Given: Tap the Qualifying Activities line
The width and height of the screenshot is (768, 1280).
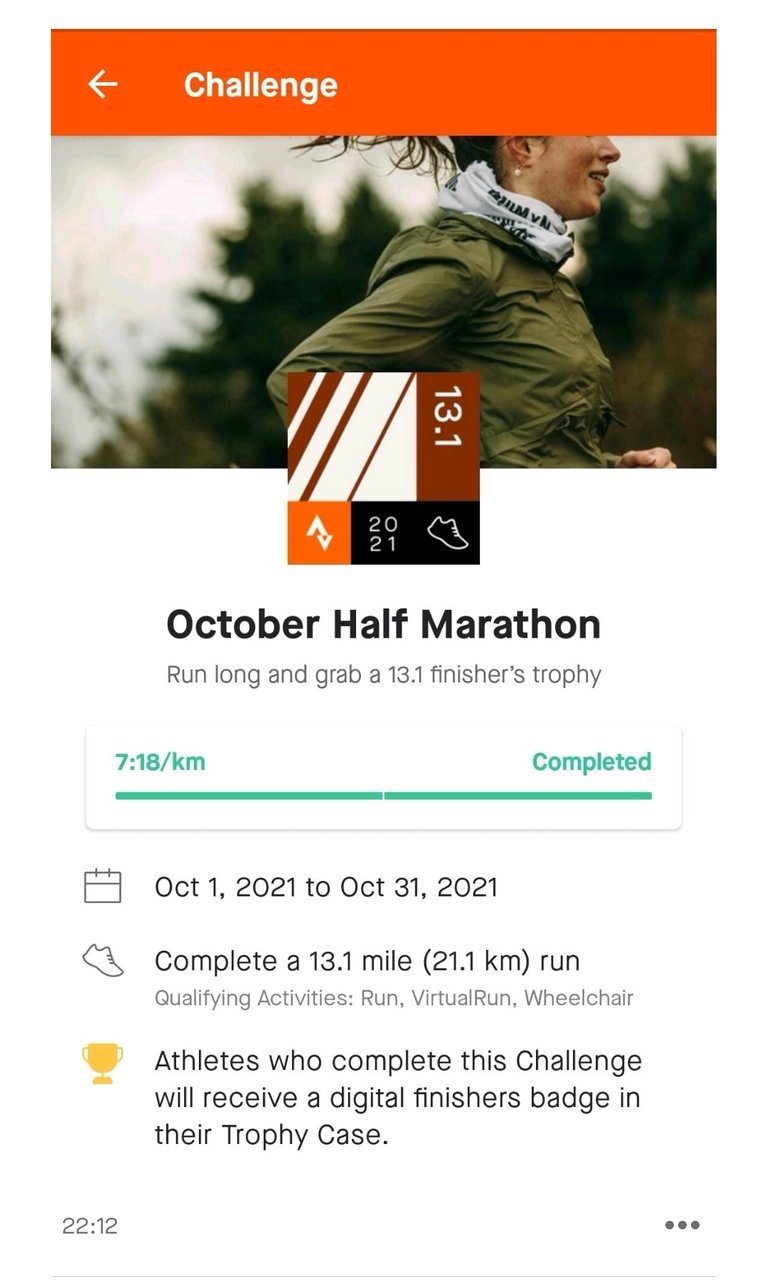Looking at the screenshot, I should tap(393, 998).
